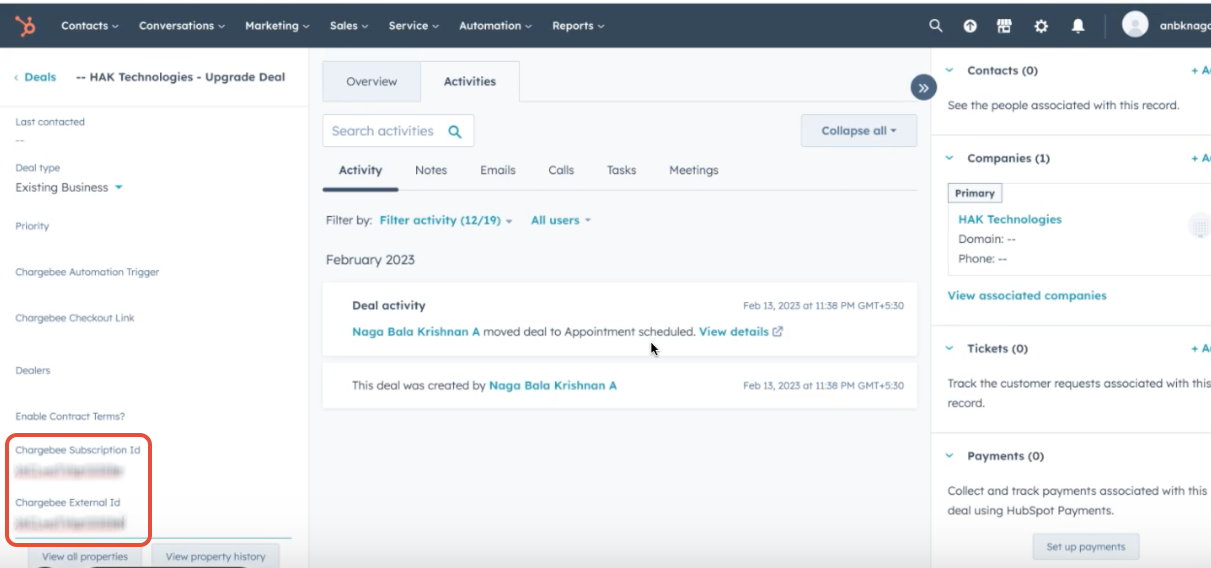This screenshot has height=568, width=1211.
Task: Open the search magnifier in top bar
Action: [x=936, y=26]
